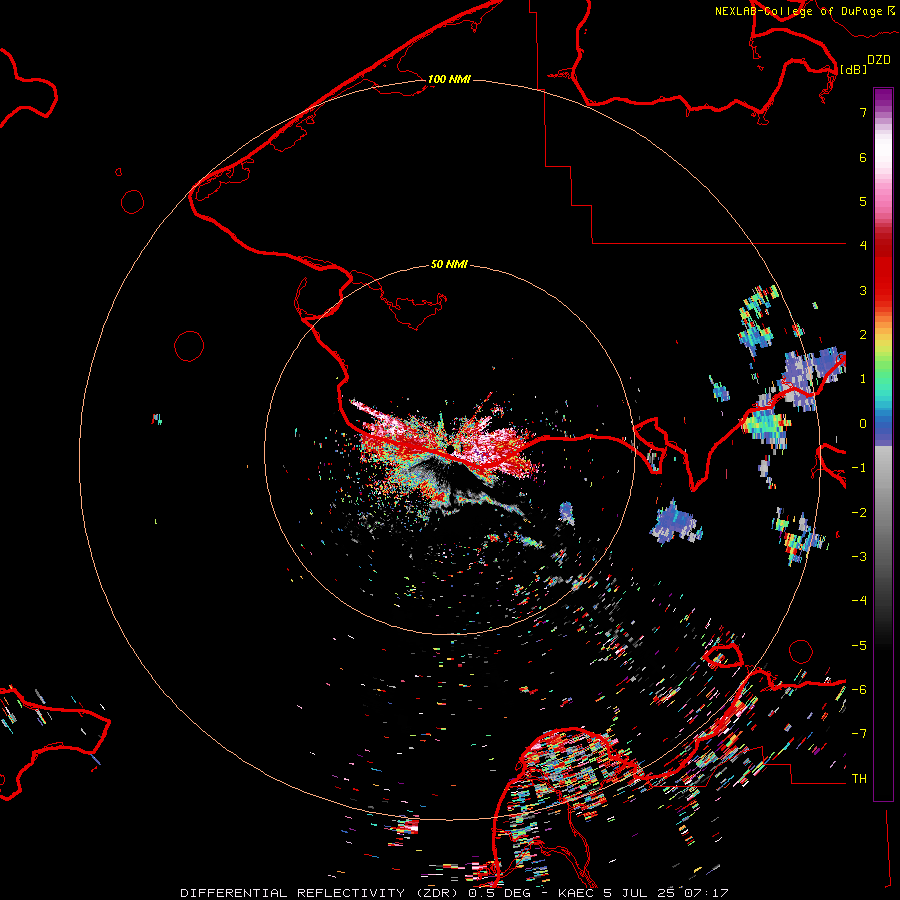
Task: Click the KAEC radar site black center dot
Action: click(451, 448)
